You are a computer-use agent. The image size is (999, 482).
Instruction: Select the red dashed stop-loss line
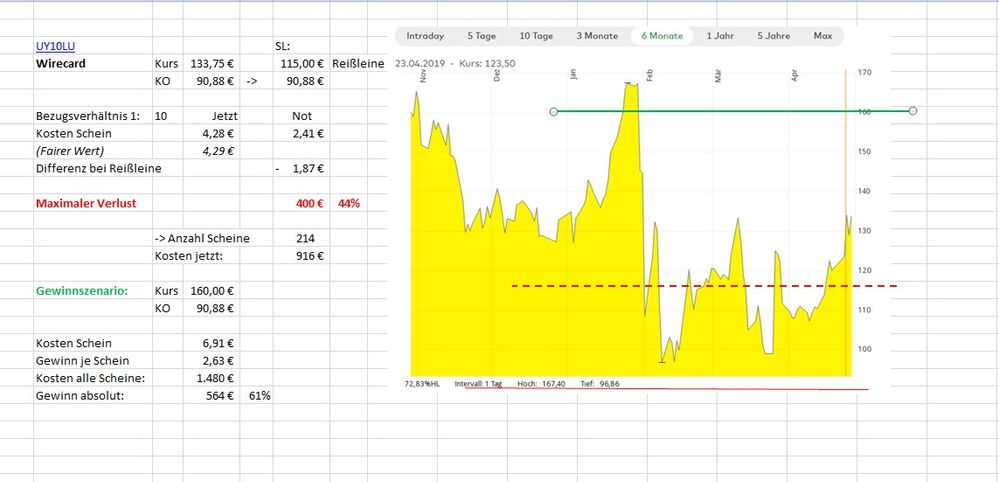[x=700, y=286]
